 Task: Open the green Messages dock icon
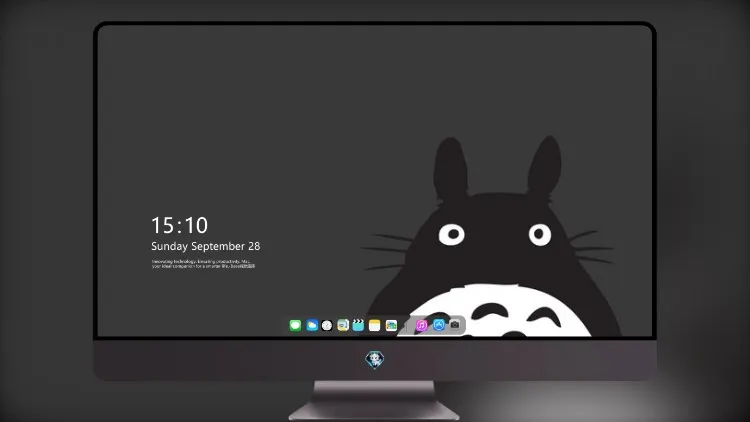coord(295,326)
